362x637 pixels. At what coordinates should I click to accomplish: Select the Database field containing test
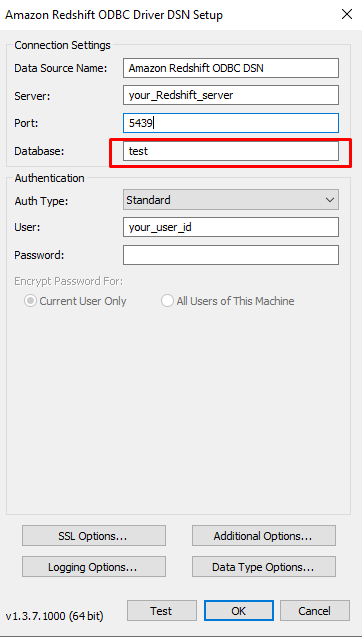click(x=231, y=151)
